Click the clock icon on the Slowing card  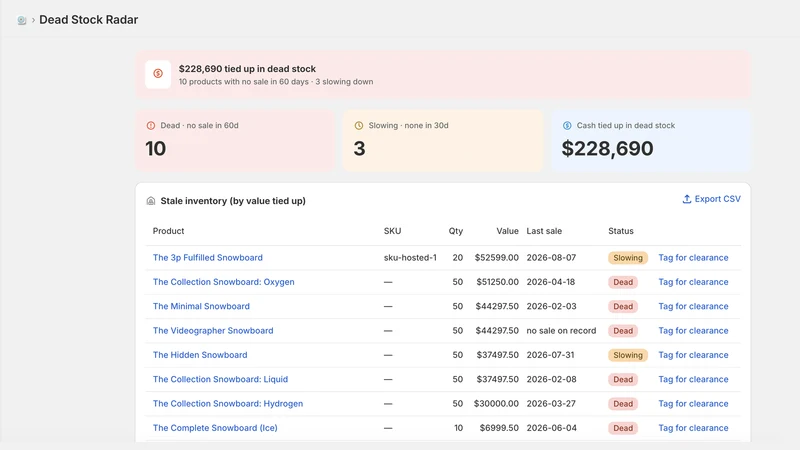click(x=359, y=126)
